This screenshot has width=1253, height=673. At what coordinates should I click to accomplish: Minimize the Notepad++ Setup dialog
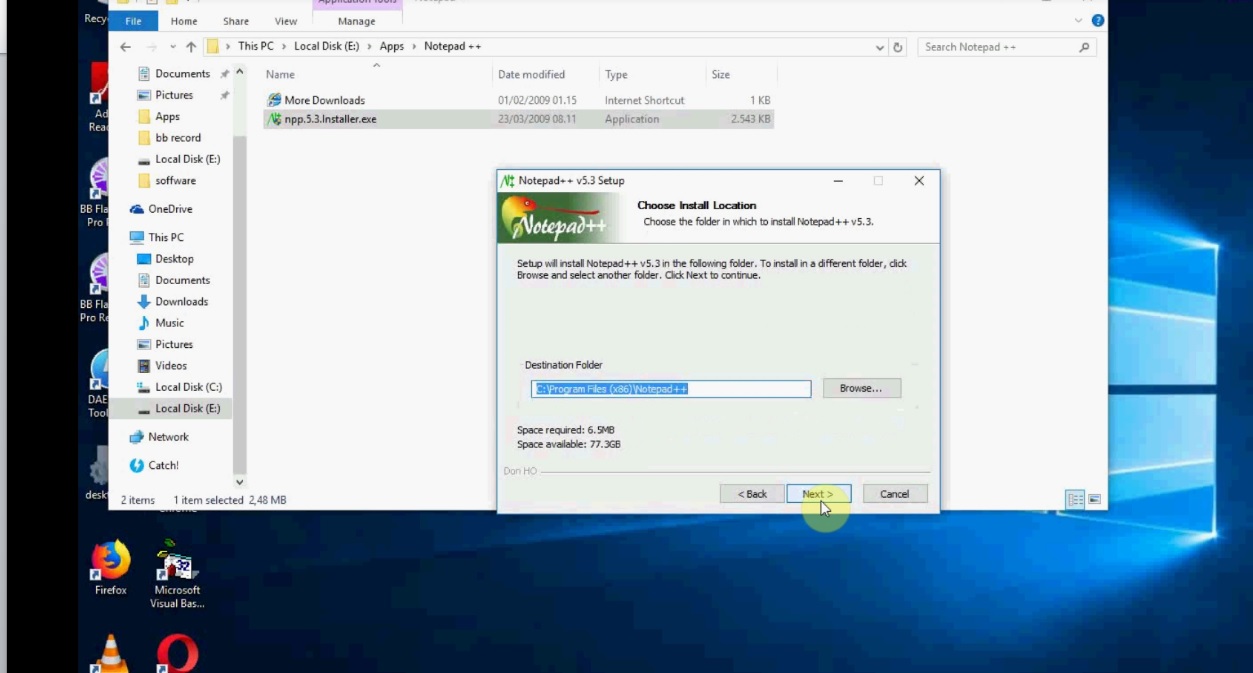coord(838,181)
